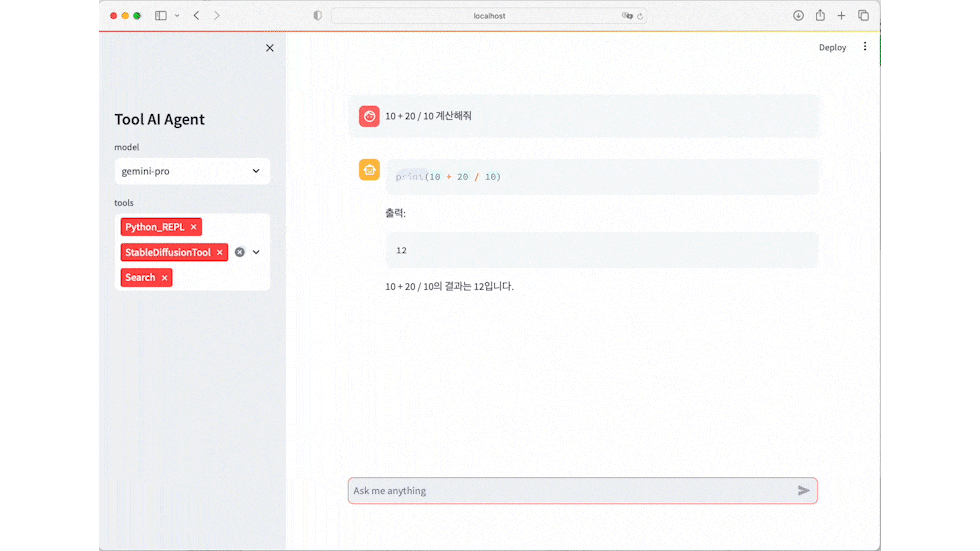Close the sidebar with the X icon
Viewport: 980px width, 551px height.
tap(269, 48)
